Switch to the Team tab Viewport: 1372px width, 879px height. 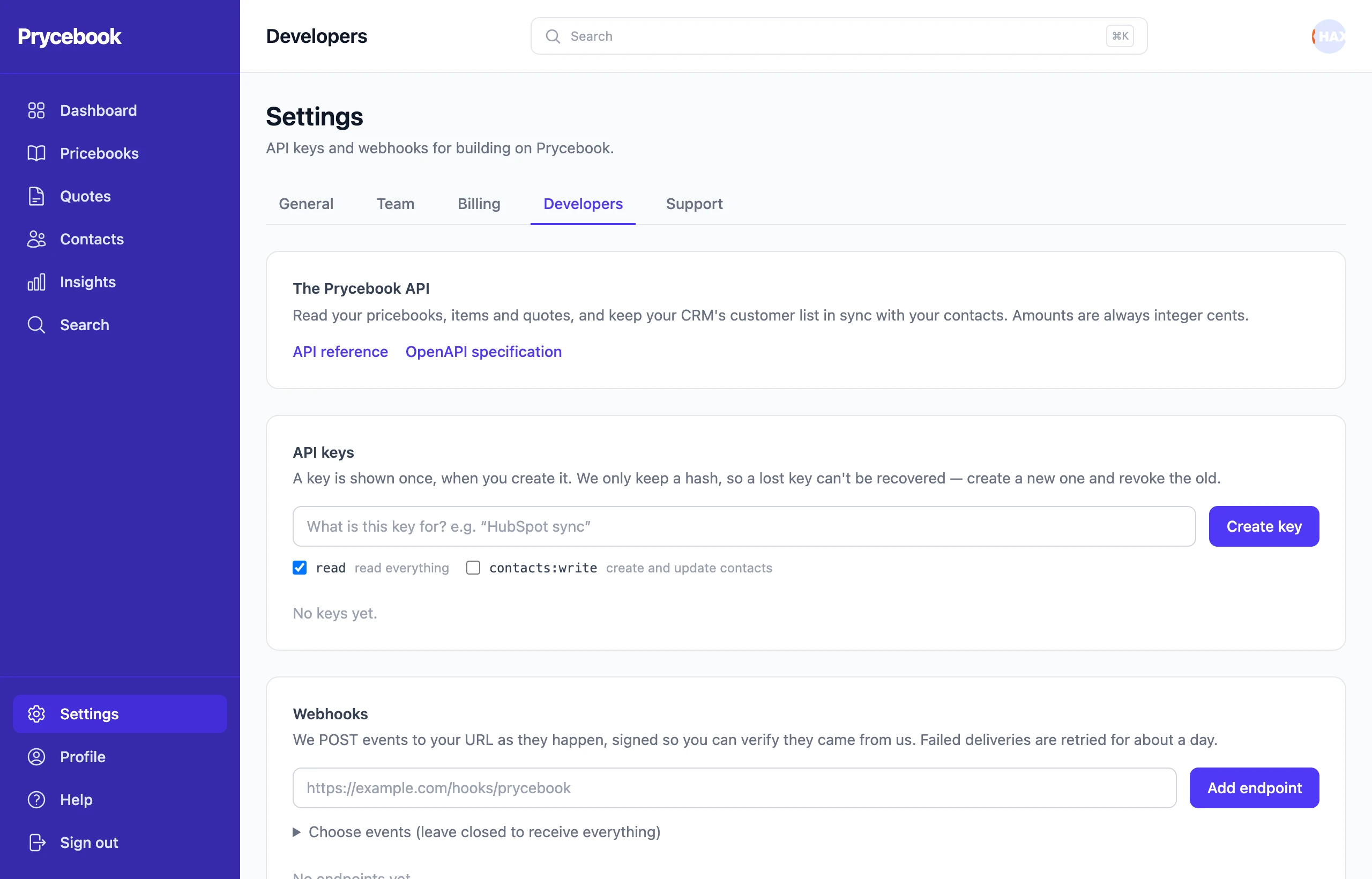(x=396, y=204)
